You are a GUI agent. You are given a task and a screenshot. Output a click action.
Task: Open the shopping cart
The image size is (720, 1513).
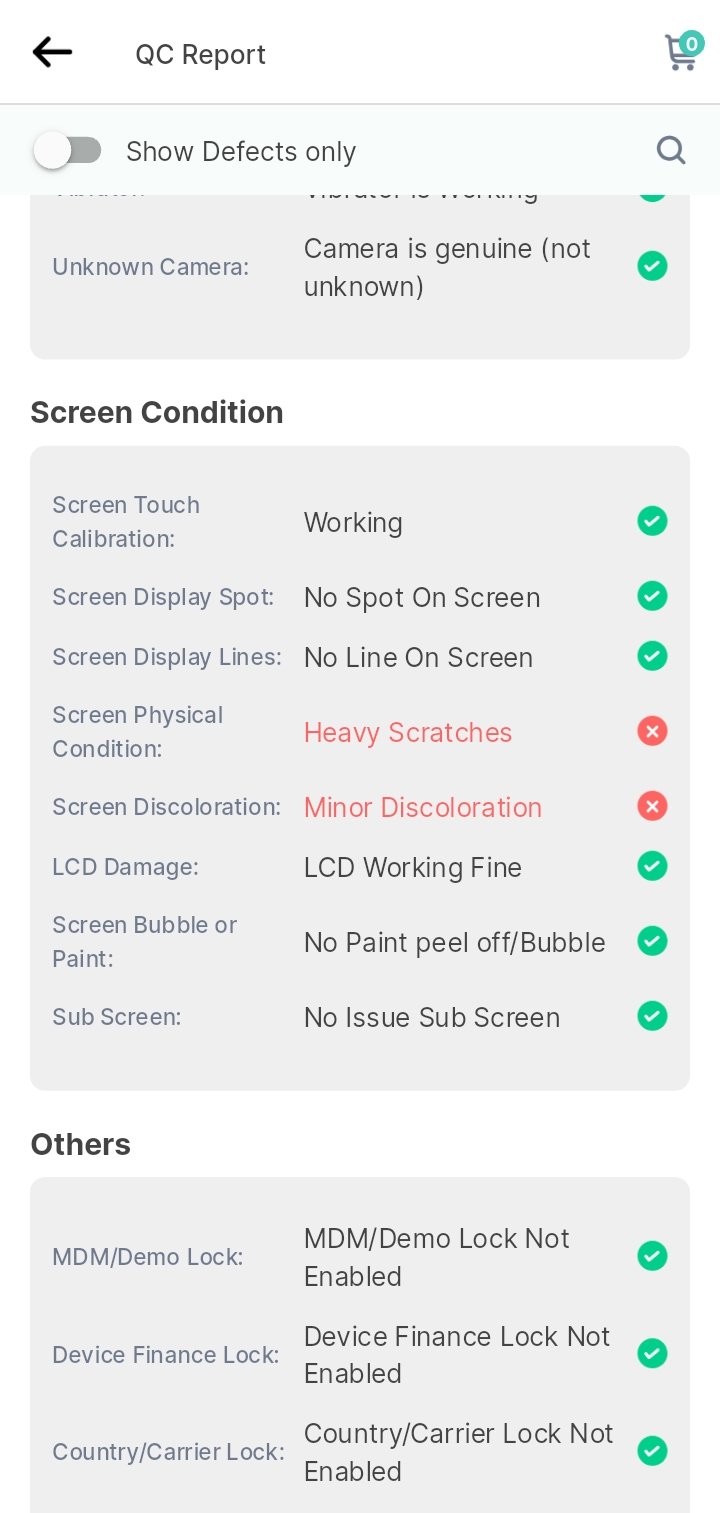(x=680, y=55)
